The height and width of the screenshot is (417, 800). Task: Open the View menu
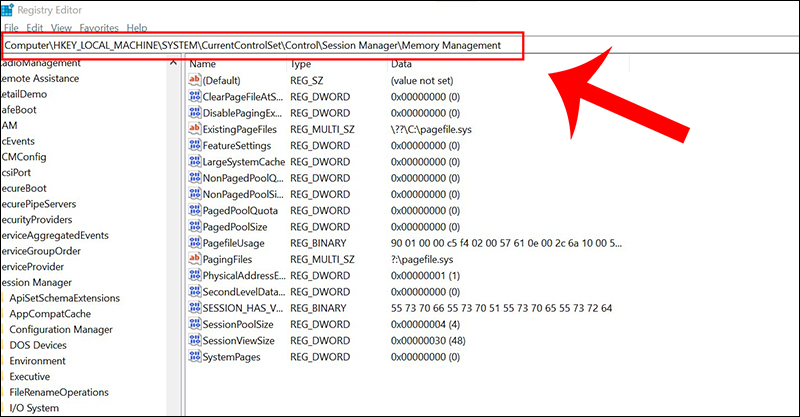[x=61, y=28]
